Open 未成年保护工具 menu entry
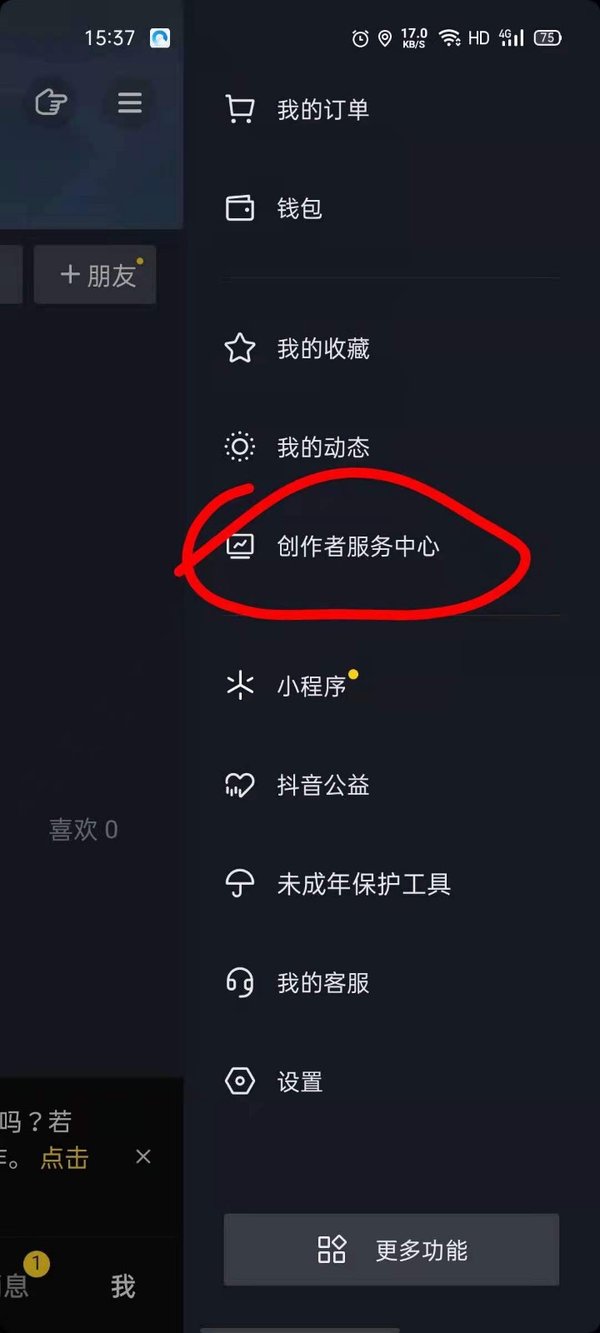 (391, 884)
